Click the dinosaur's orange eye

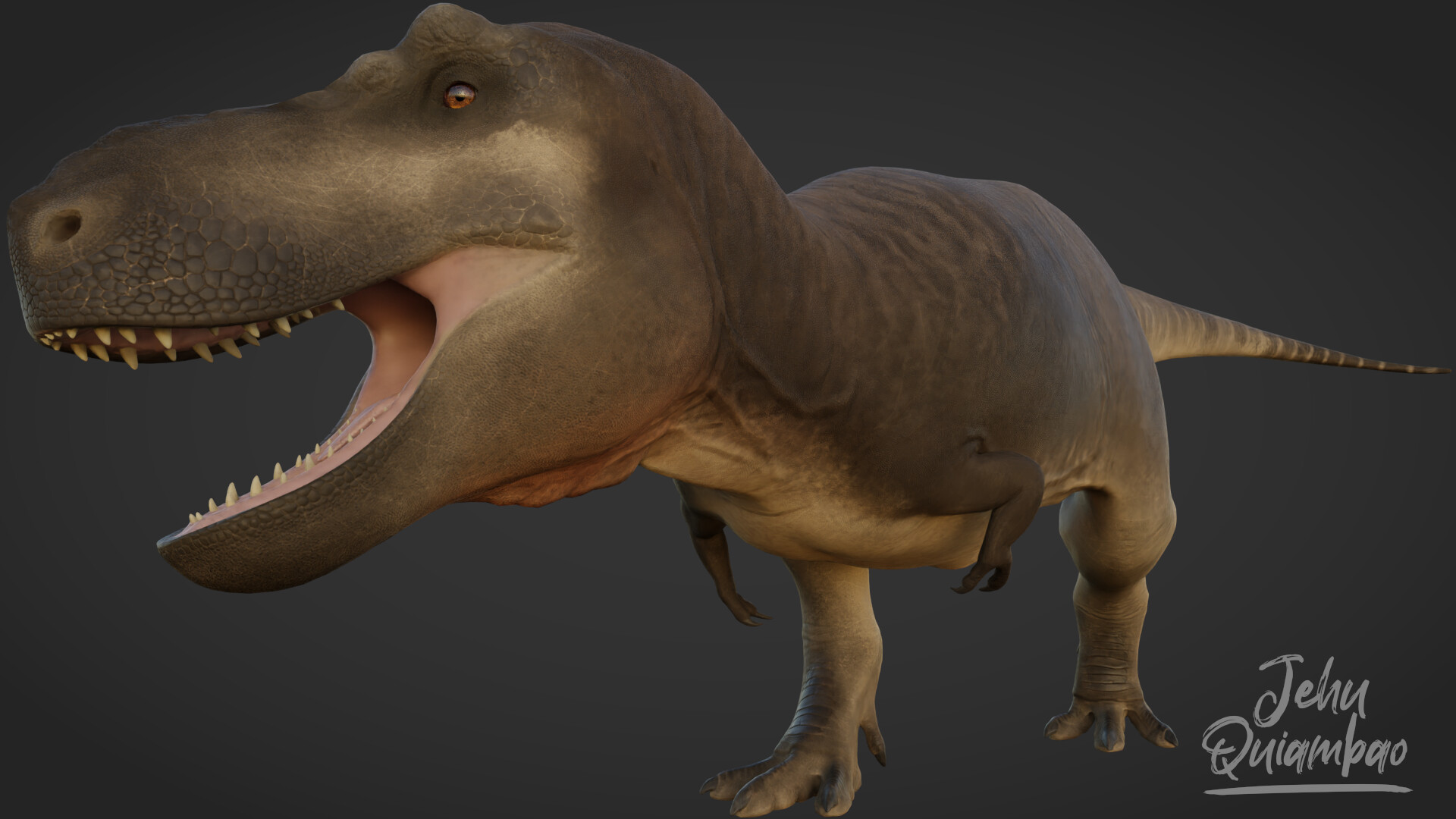[460, 96]
